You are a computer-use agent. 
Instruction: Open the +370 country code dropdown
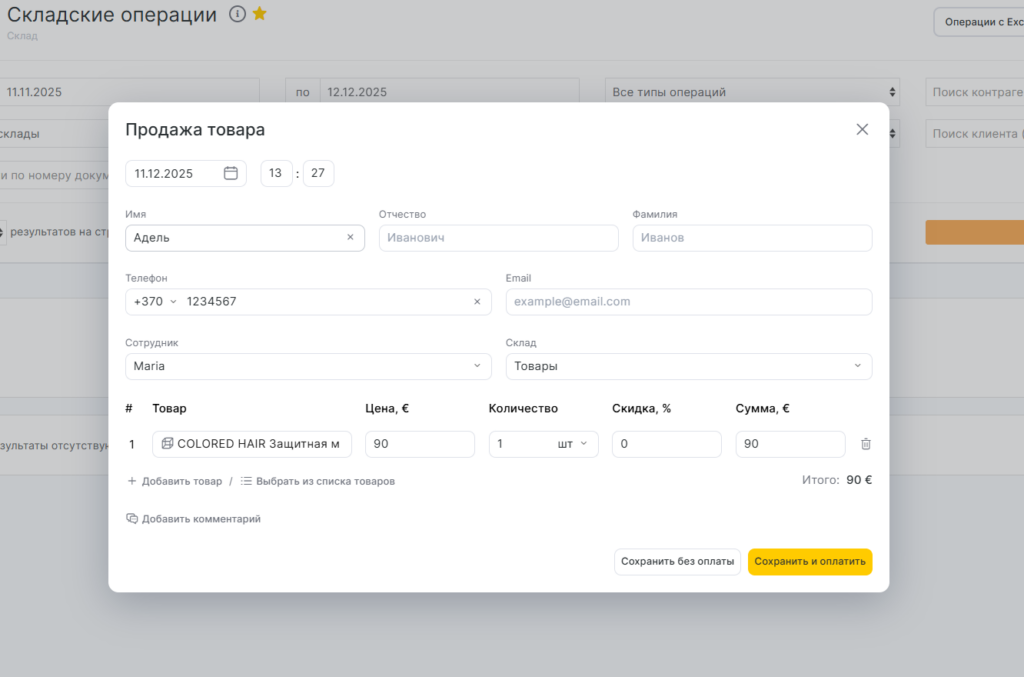click(x=155, y=302)
